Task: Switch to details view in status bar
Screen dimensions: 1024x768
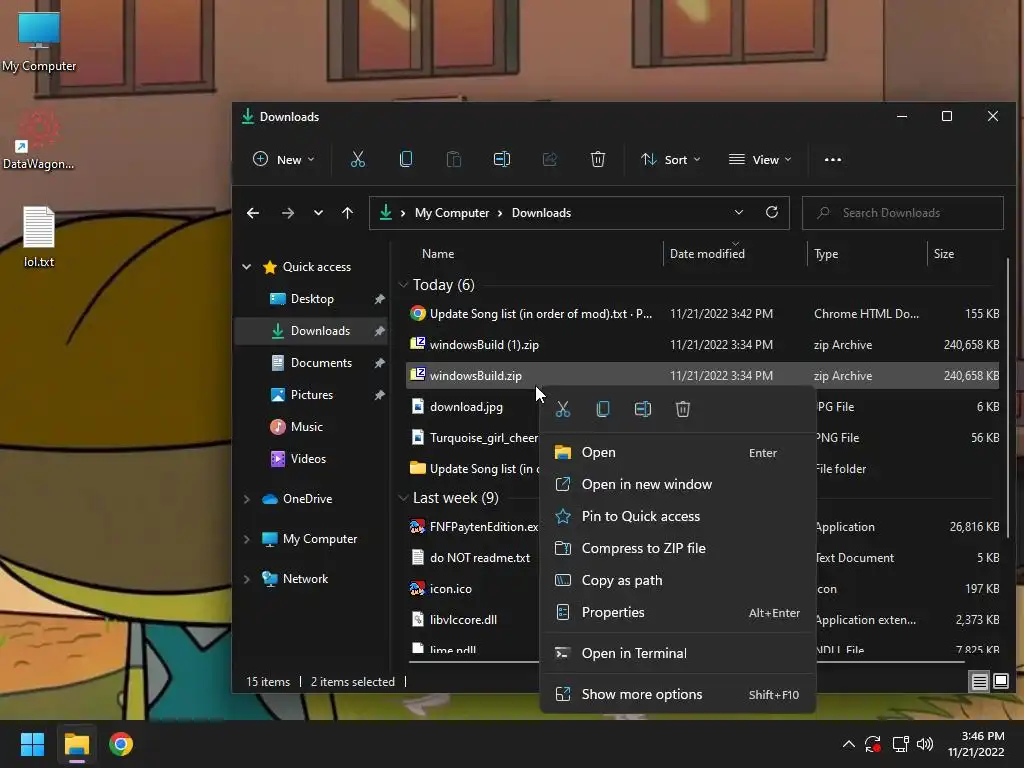Action: [980, 682]
